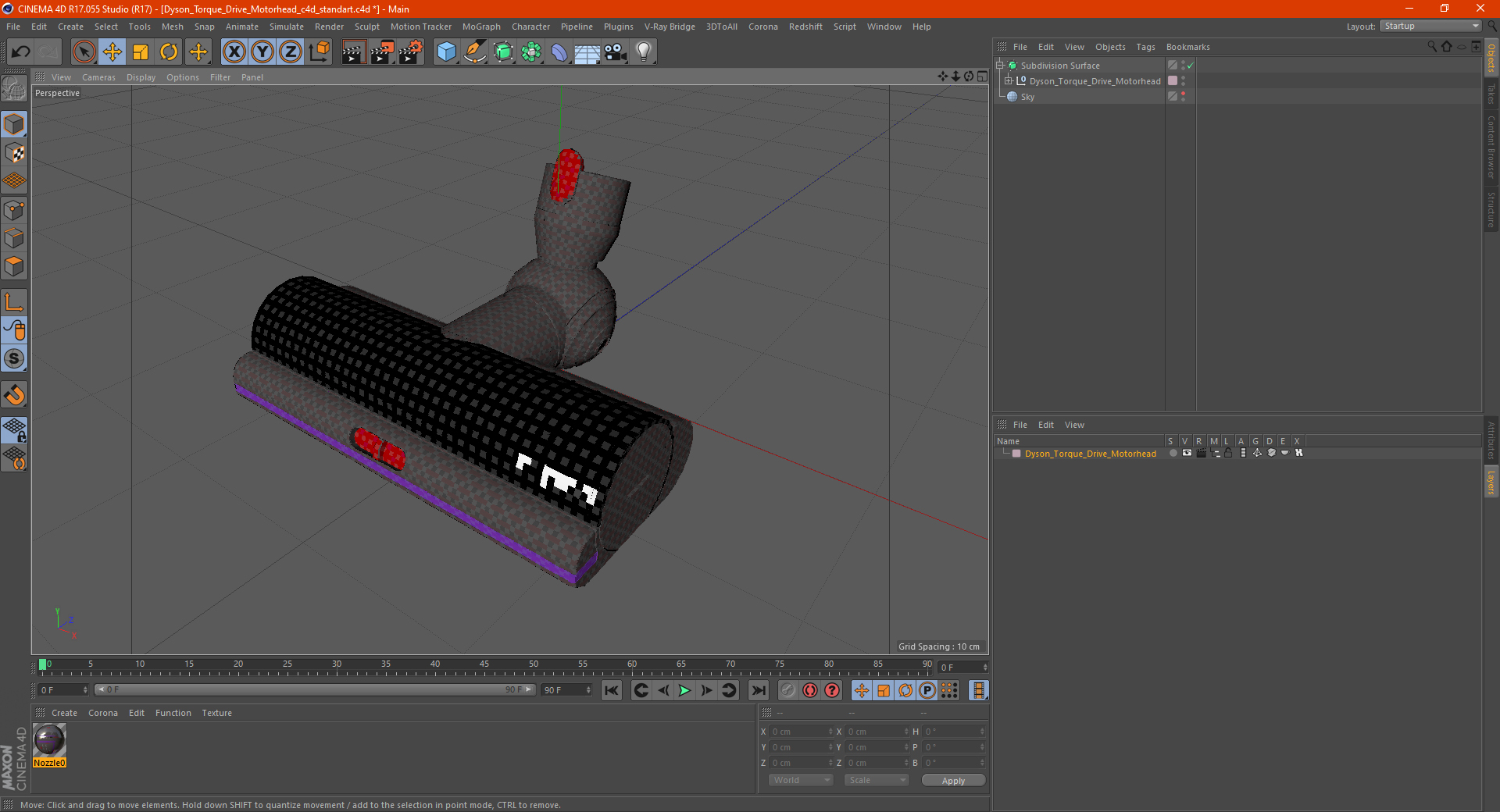Switch to the Content Browser tab
This screenshot has width=1500, height=812.
tap(1491, 147)
